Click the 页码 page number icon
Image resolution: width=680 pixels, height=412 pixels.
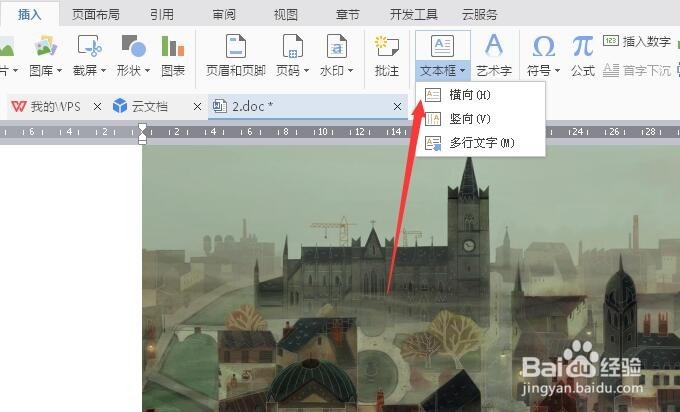point(293,46)
